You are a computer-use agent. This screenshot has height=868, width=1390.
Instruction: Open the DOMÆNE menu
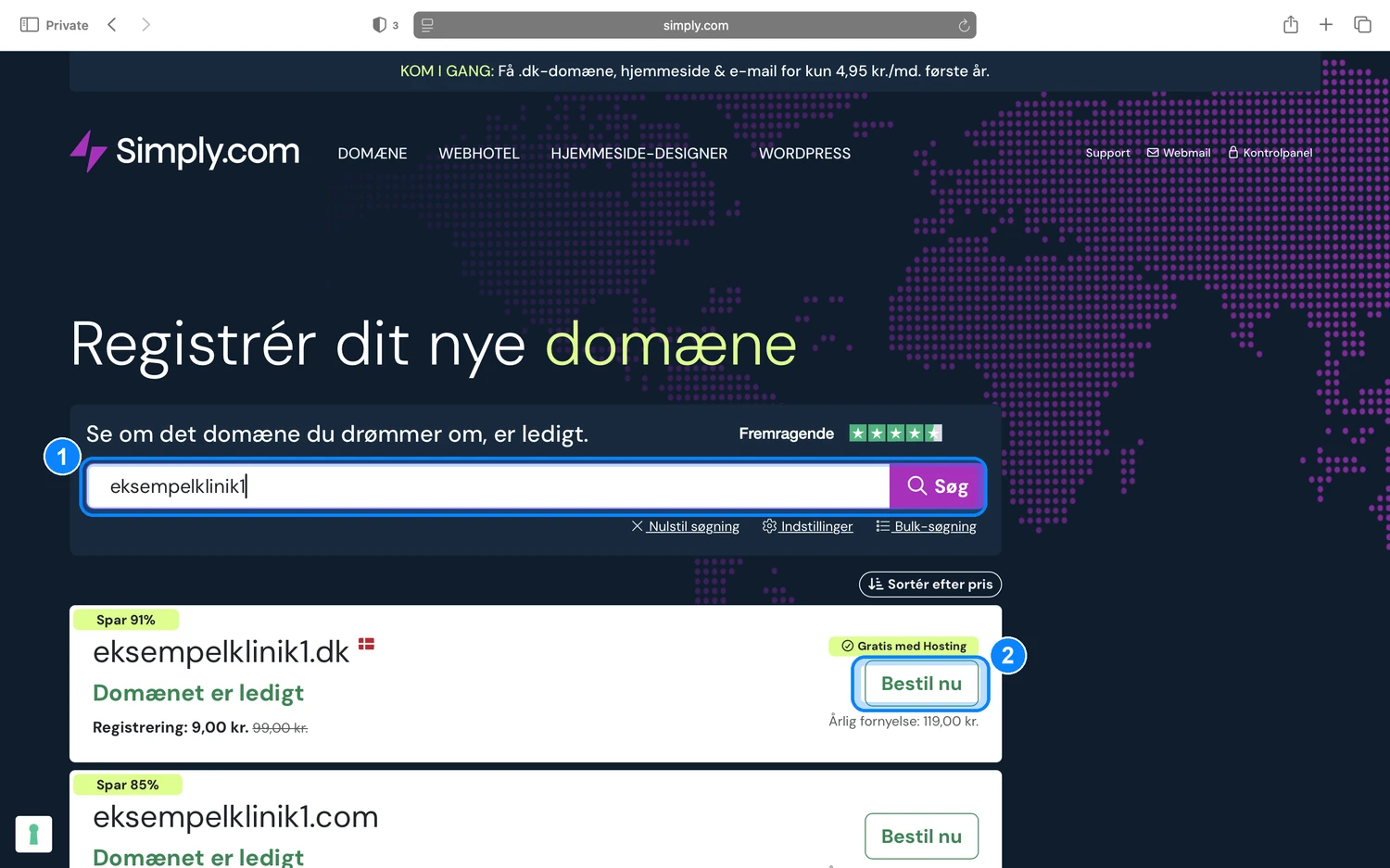tap(373, 154)
